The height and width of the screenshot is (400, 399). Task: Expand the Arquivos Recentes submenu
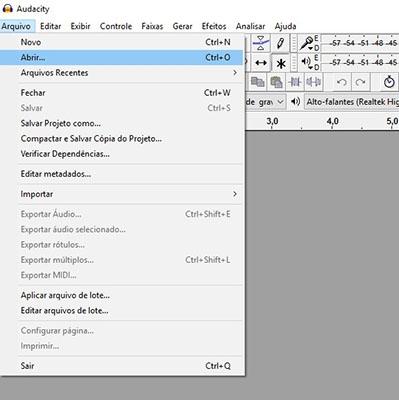pos(123,73)
